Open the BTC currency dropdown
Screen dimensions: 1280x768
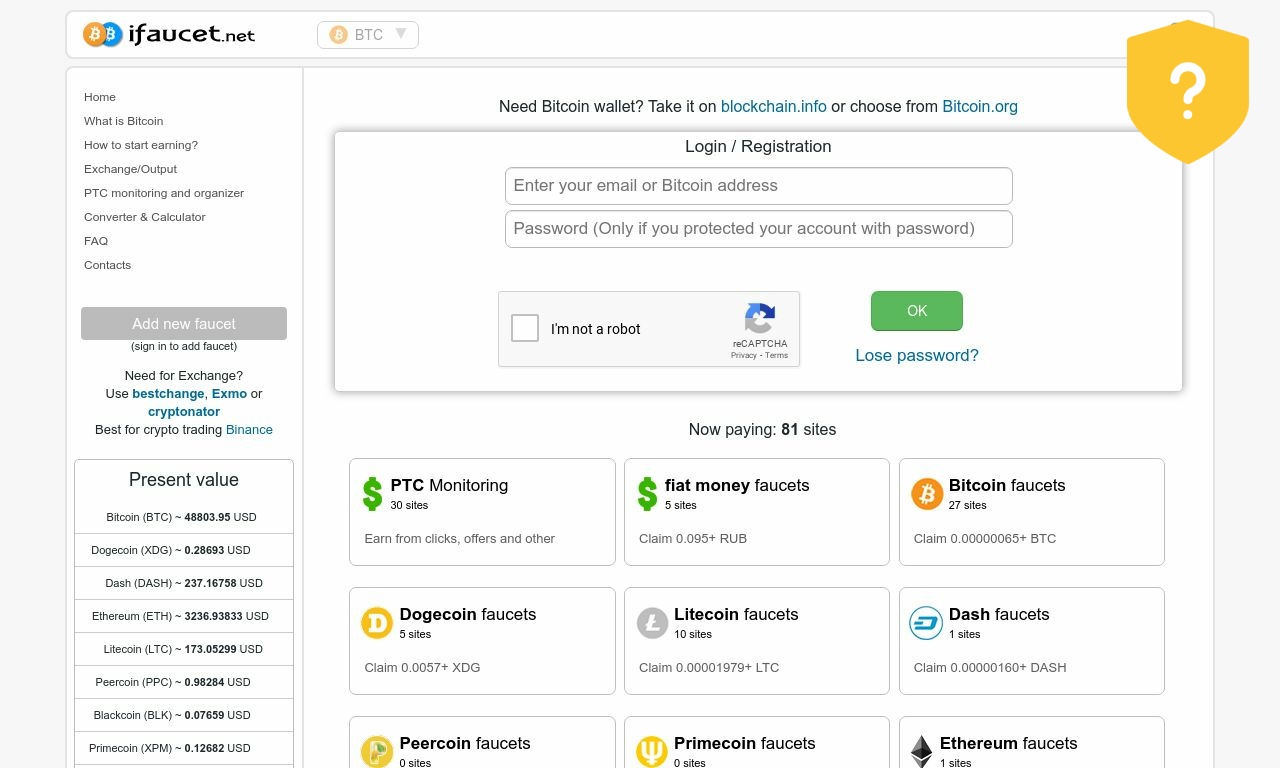click(368, 35)
